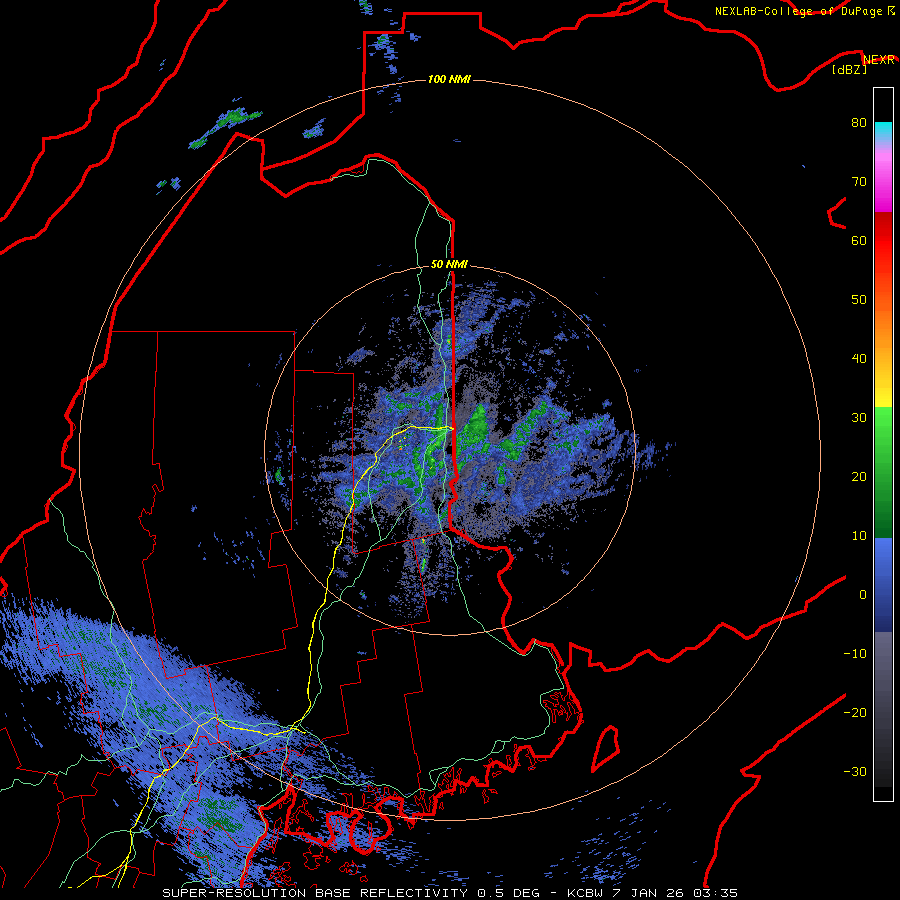Viewport: 900px width, 900px height.
Task: Click the 60 value on the dBZ scale
Action: [x=859, y=241]
